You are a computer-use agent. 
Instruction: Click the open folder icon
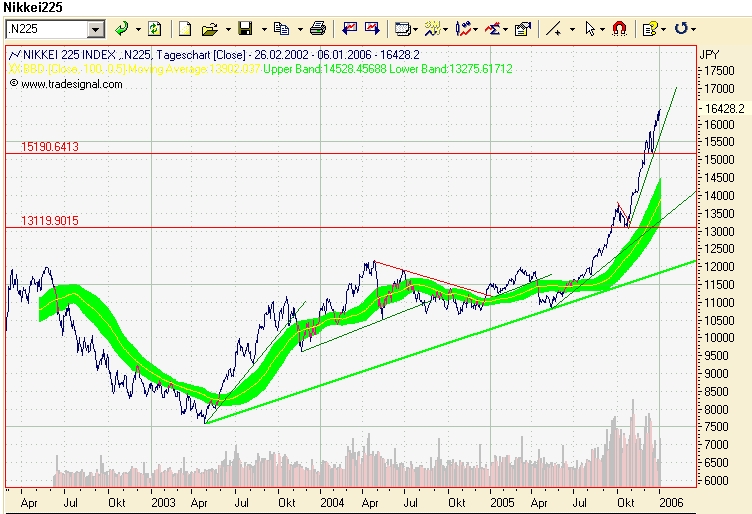point(210,29)
